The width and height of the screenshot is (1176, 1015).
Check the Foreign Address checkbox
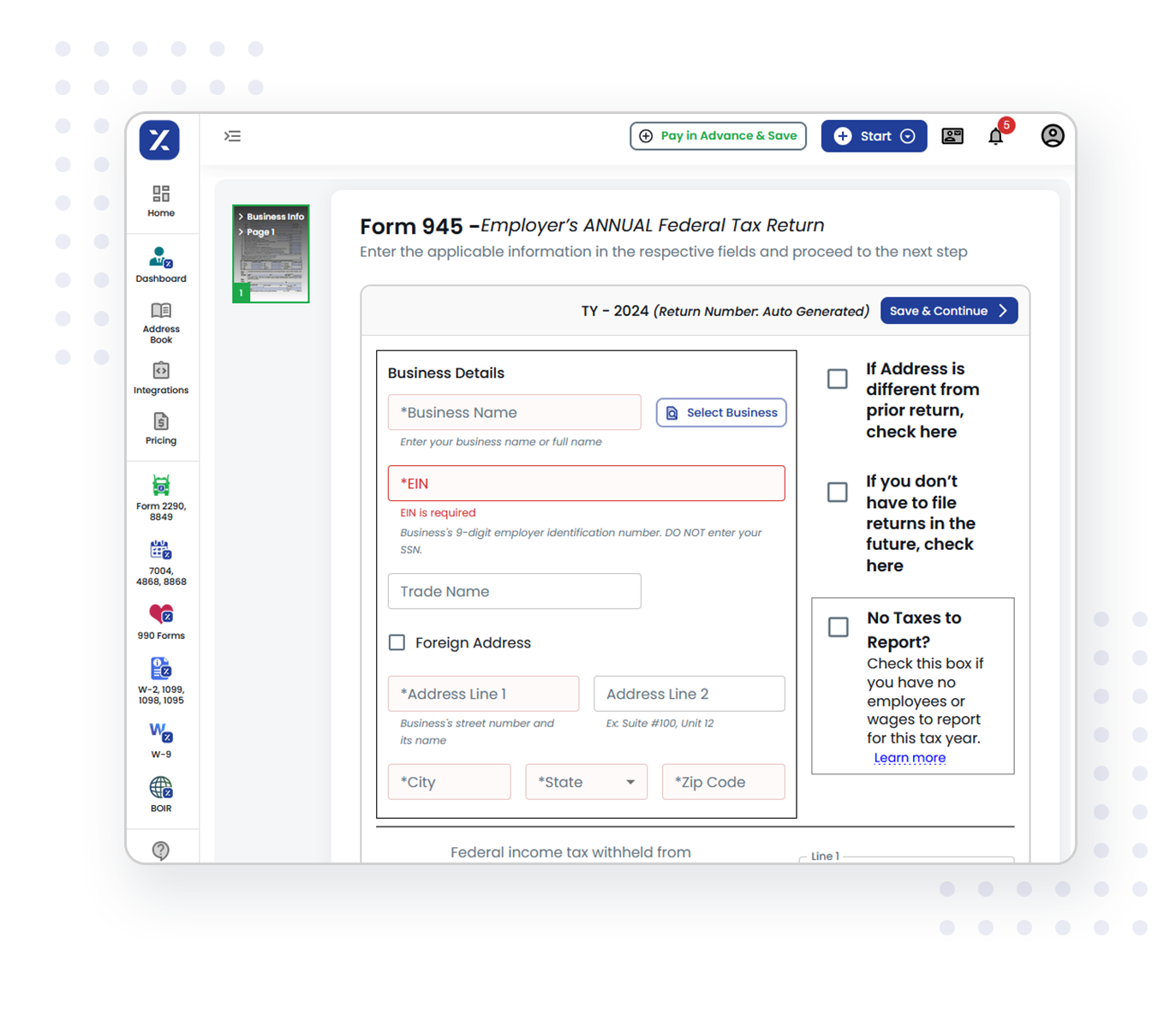(397, 642)
